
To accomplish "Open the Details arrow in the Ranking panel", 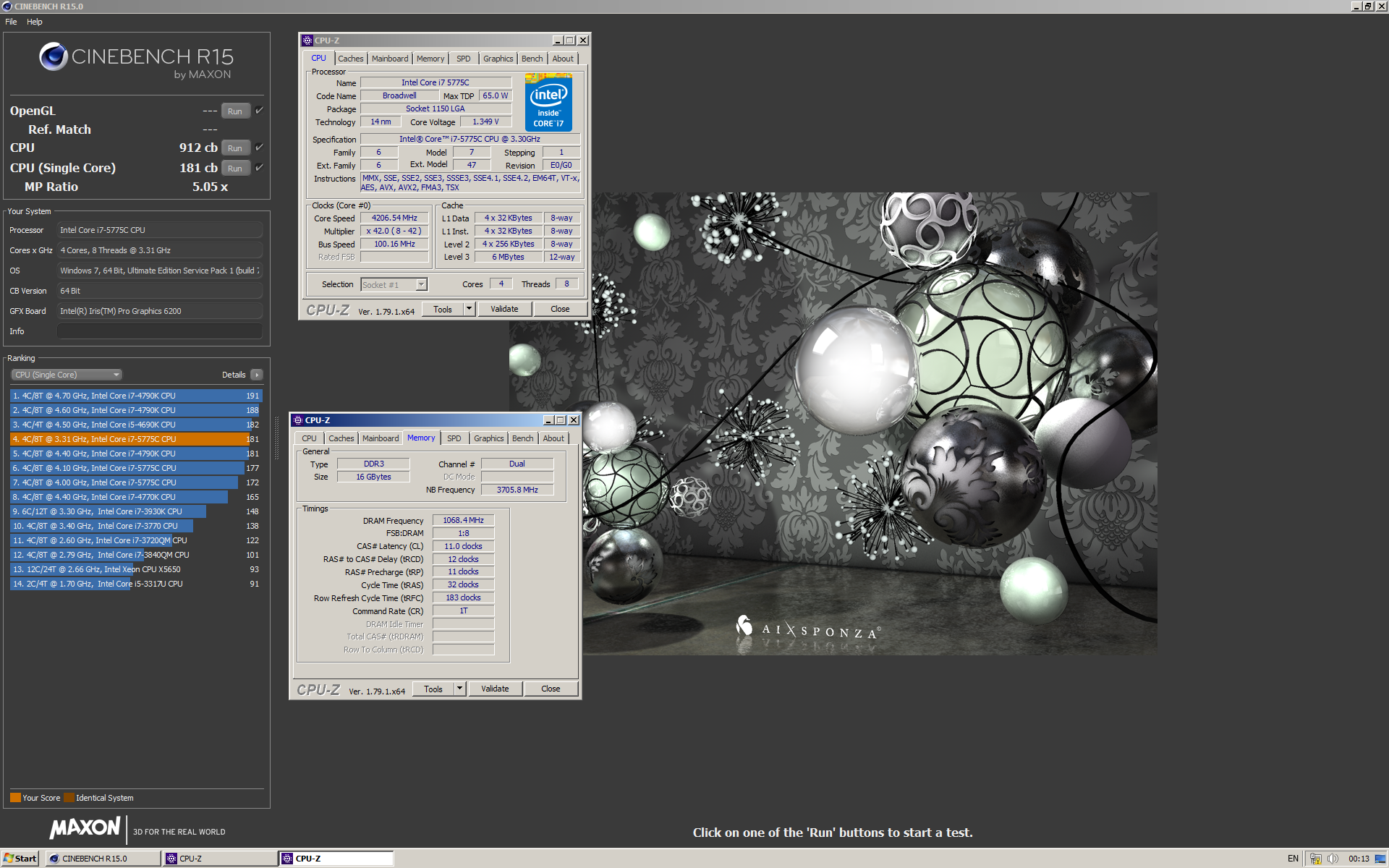I will coord(256,375).
